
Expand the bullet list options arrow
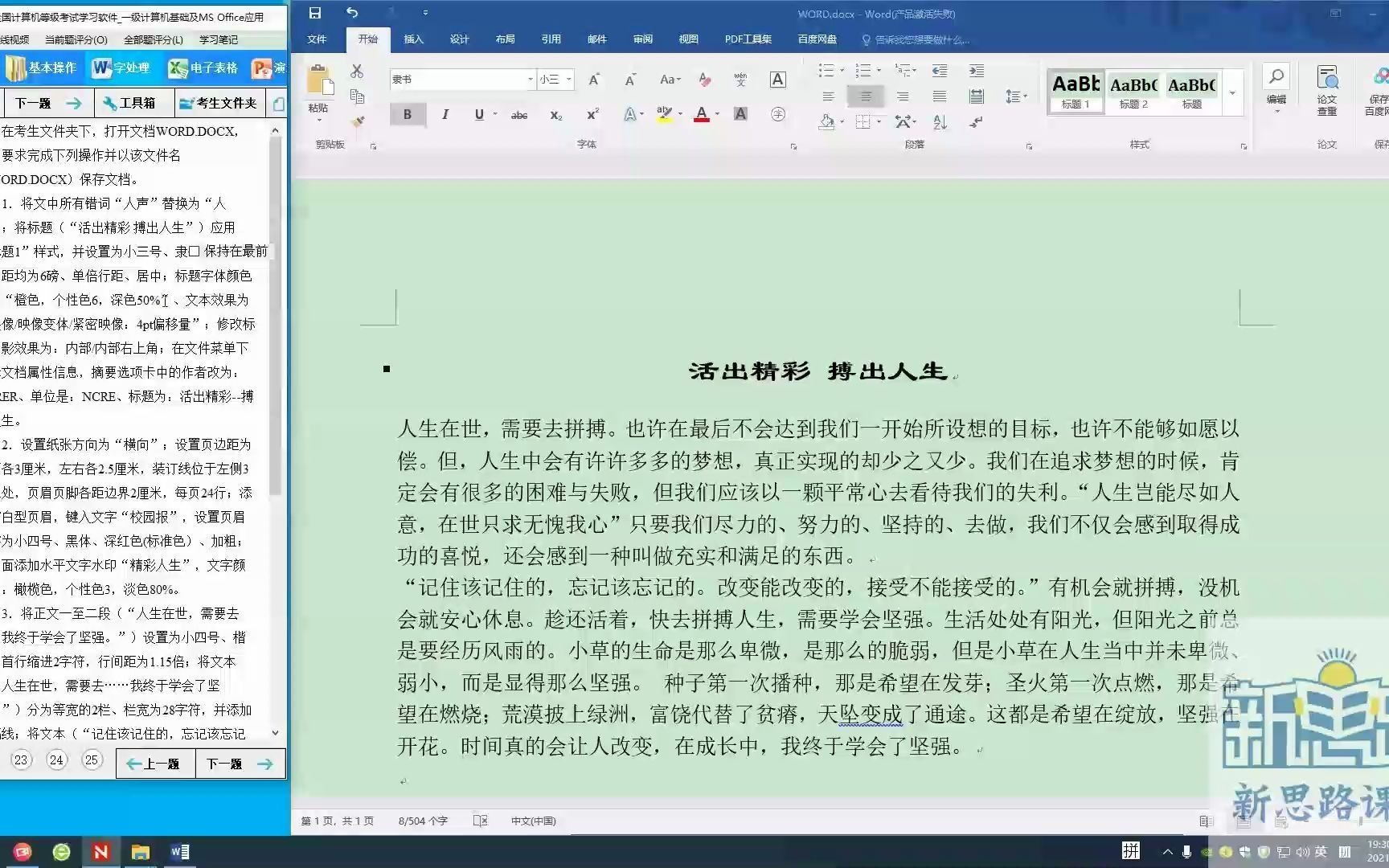point(842,70)
